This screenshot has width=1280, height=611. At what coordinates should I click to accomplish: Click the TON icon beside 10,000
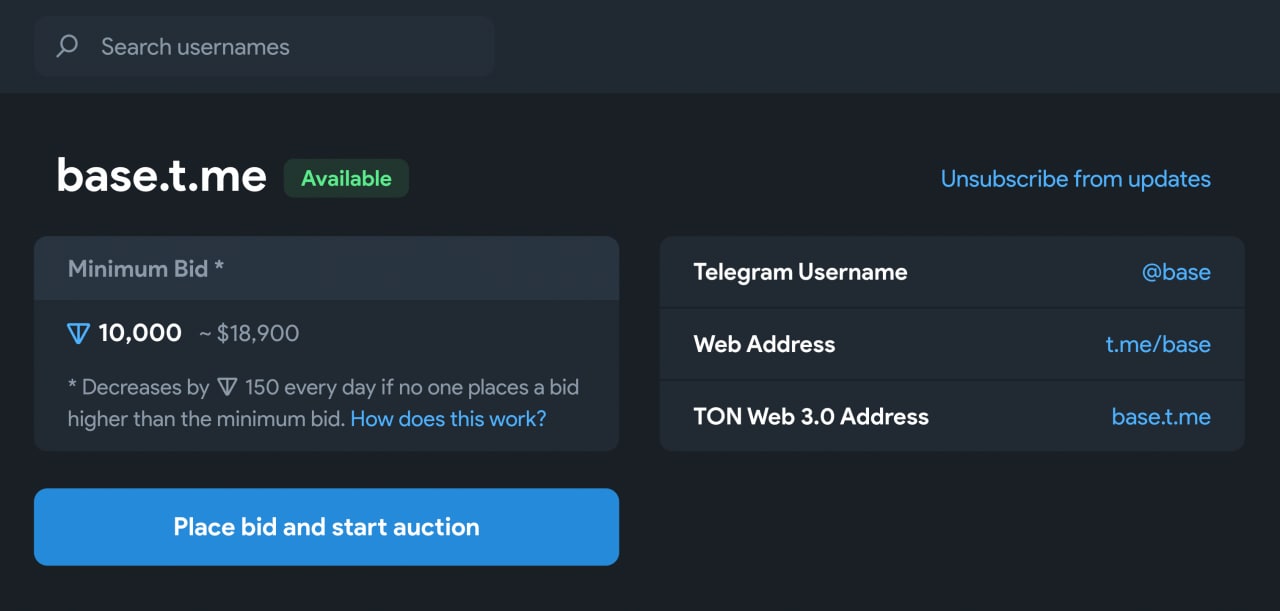click(78, 333)
